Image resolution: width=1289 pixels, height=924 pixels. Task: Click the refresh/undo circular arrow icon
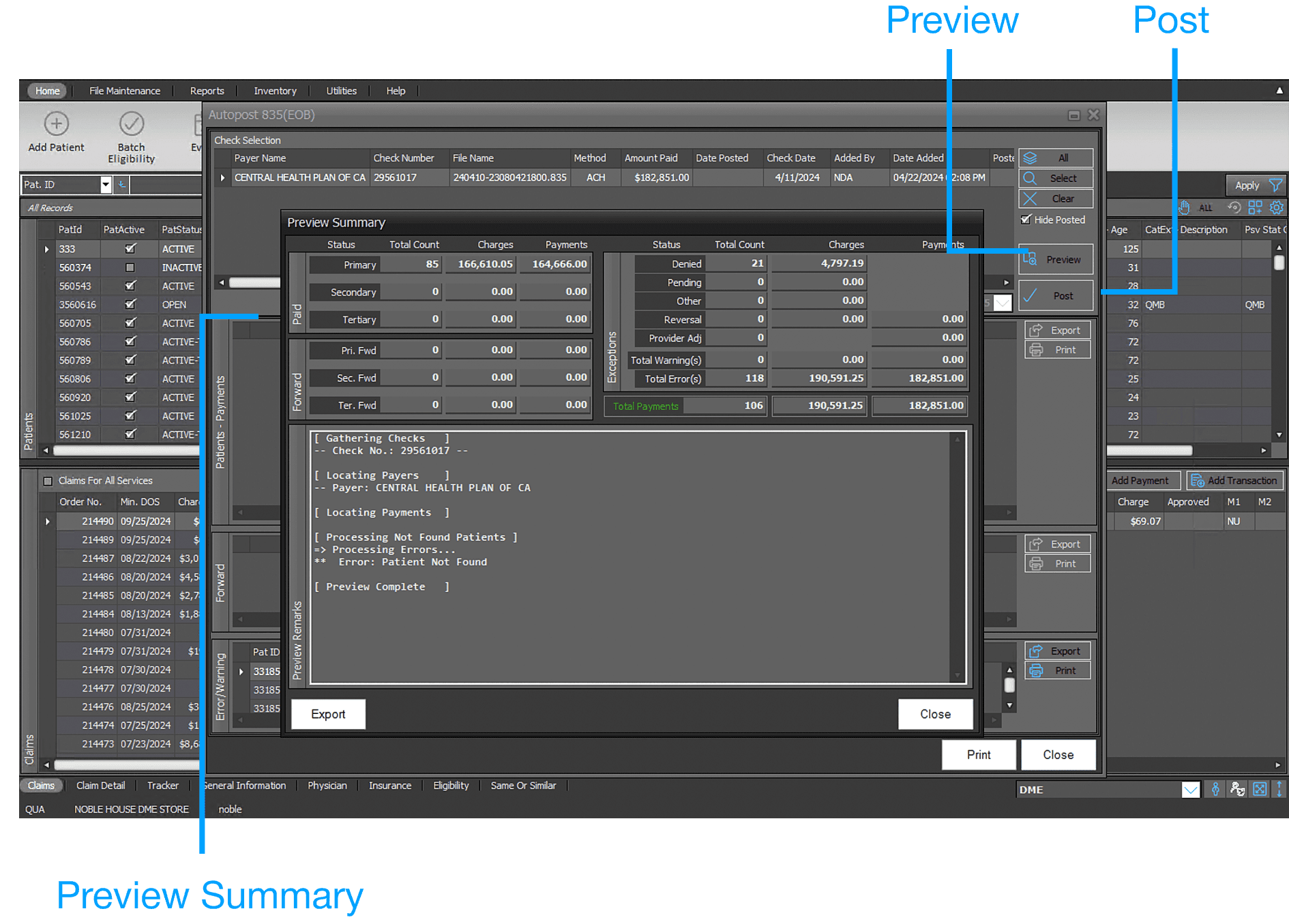(x=1233, y=207)
